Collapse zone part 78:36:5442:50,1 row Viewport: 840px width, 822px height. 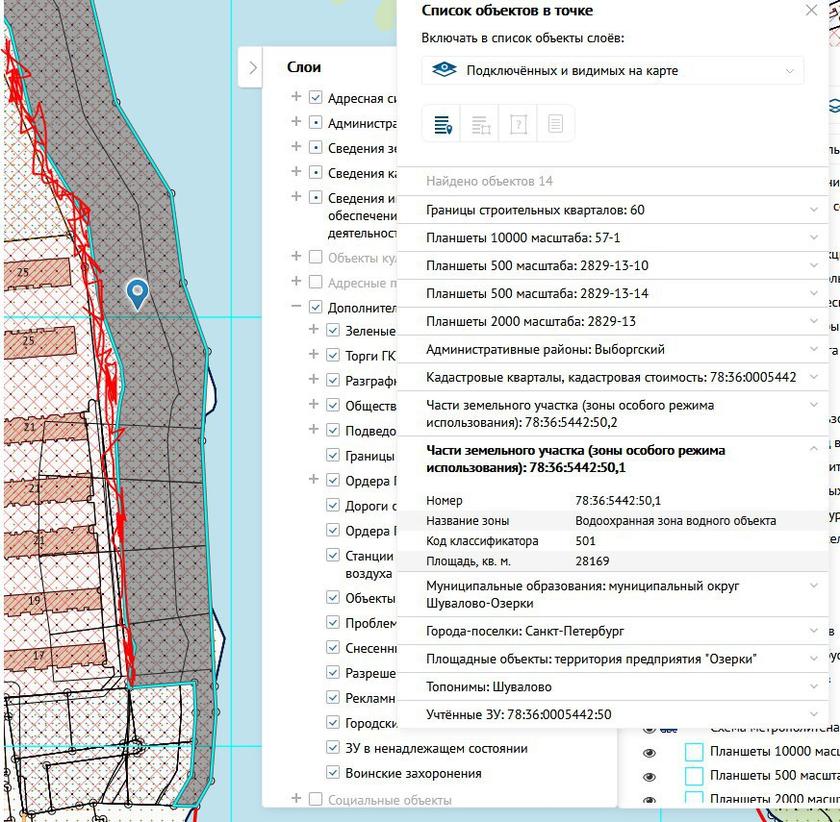pyautogui.click(x=613, y=459)
